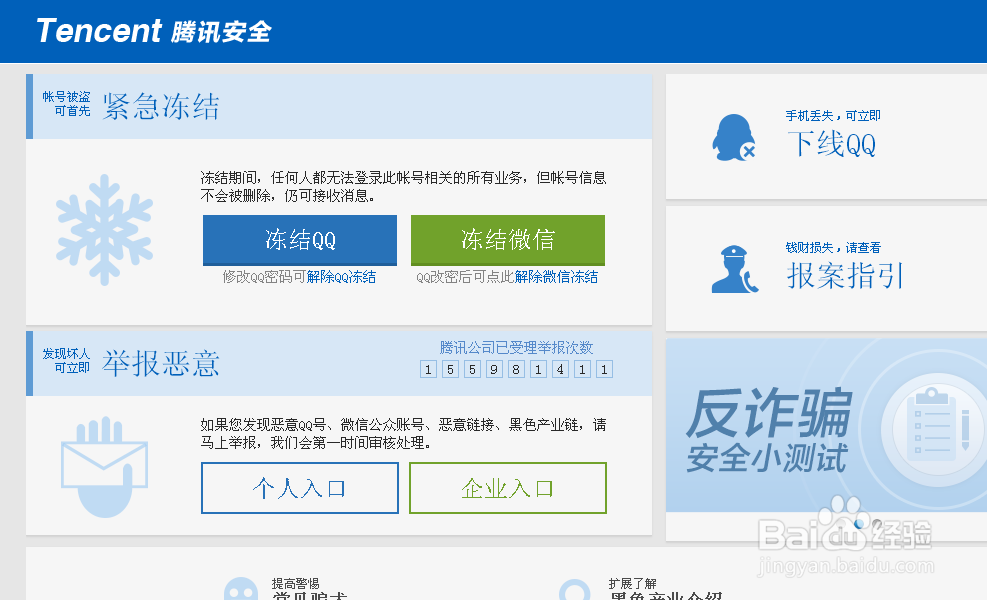Click the hand-and-envelope report icon
The width and height of the screenshot is (987, 600).
pos(104,467)
